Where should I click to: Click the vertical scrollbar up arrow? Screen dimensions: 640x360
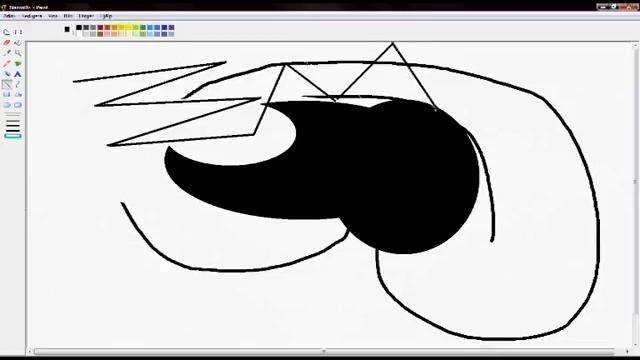(x=636, y=45)
